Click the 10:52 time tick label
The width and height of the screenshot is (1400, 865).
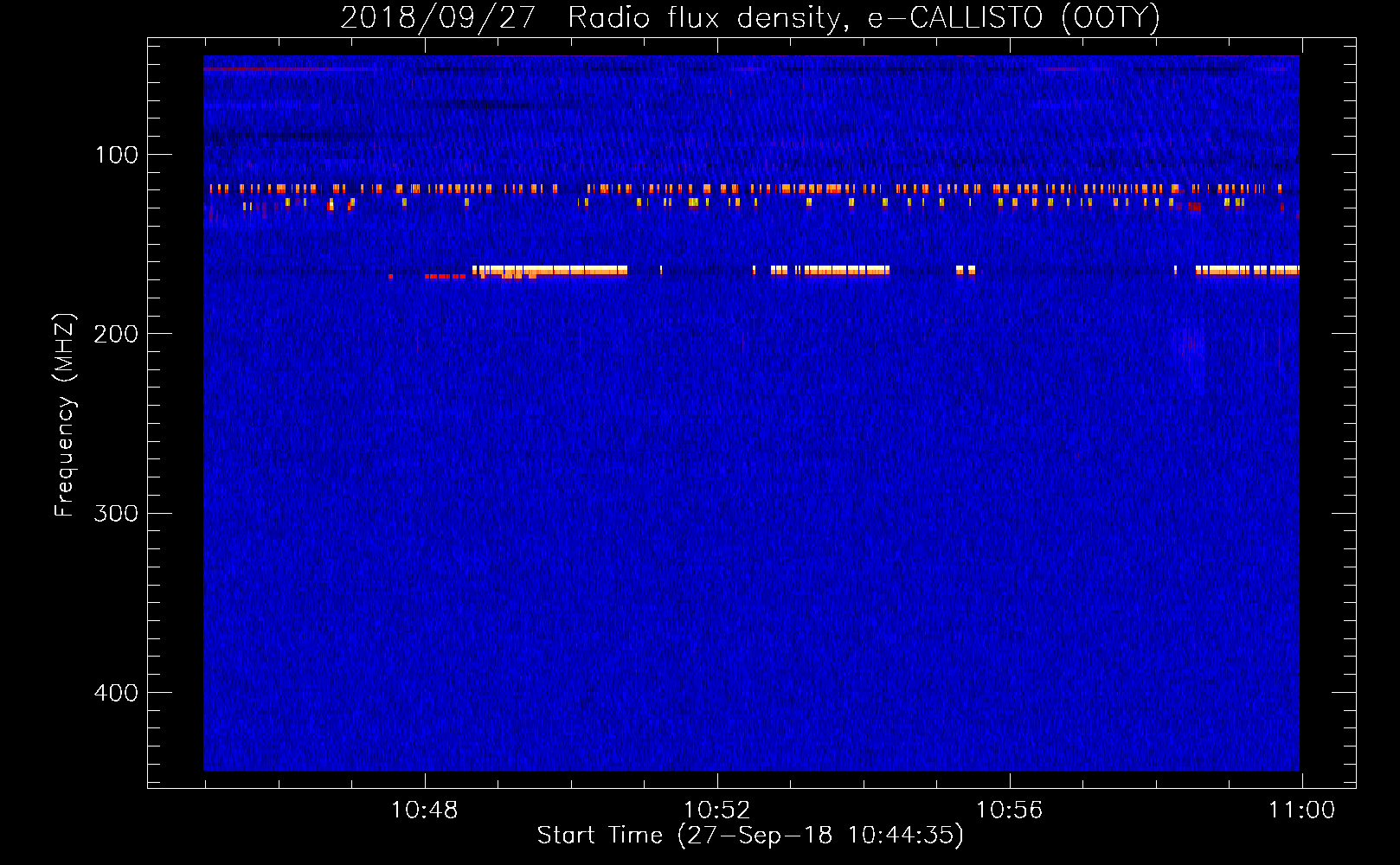pos(716,811)
